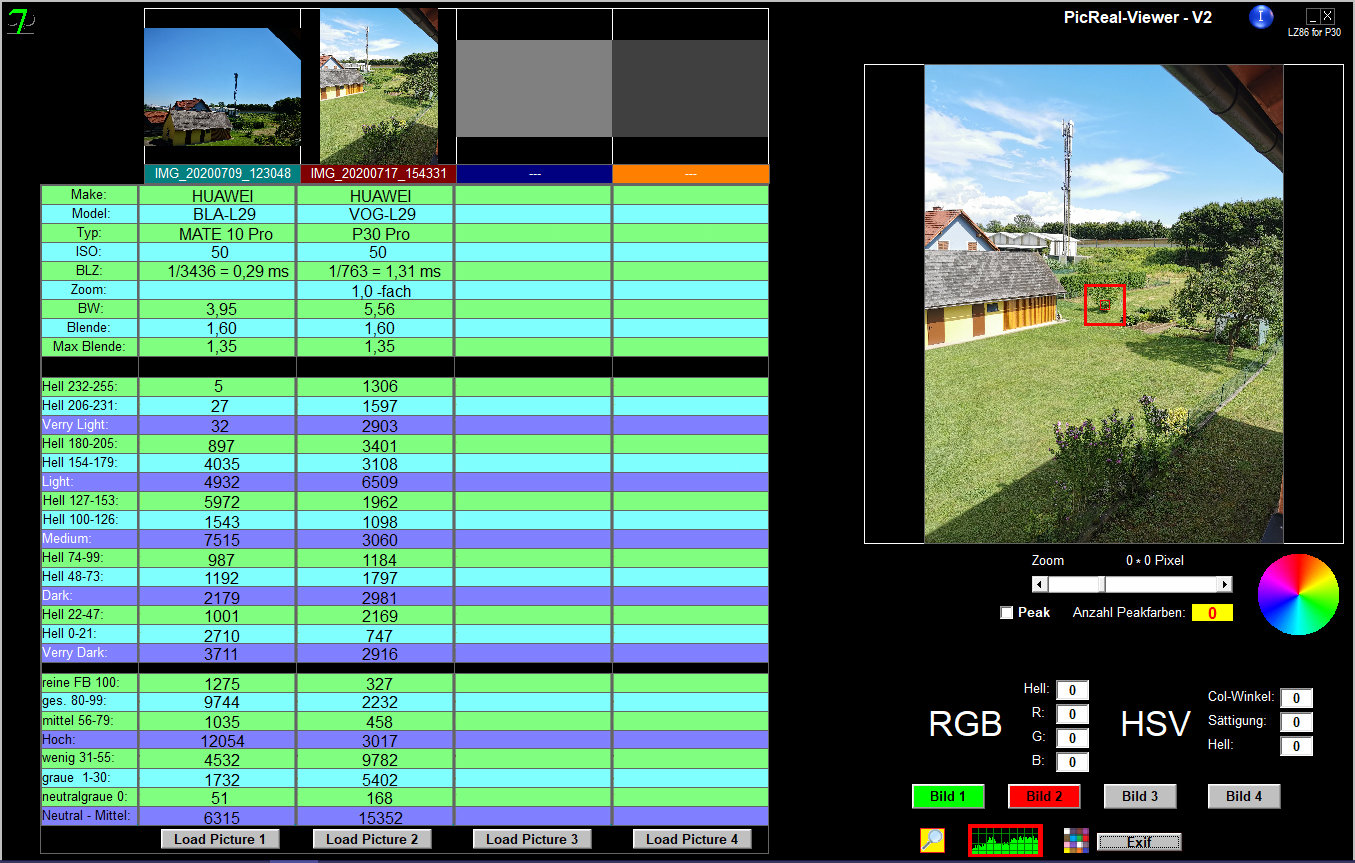Click the B value field

point(1072,762)
